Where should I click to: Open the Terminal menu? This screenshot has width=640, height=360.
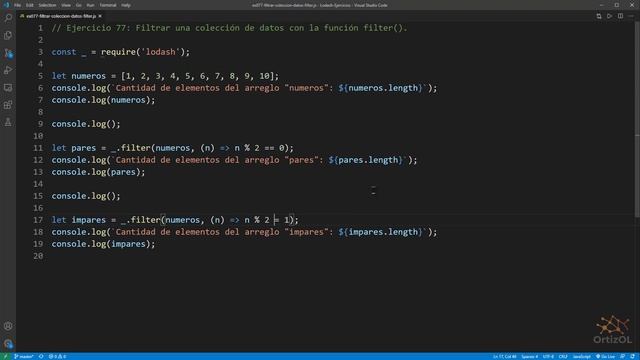click(108, 5)
